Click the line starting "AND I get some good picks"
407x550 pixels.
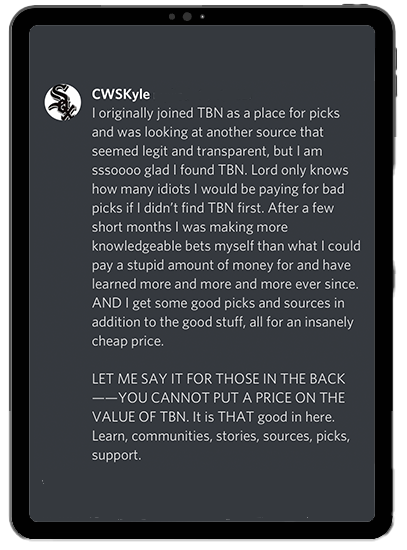coord(218,303)
